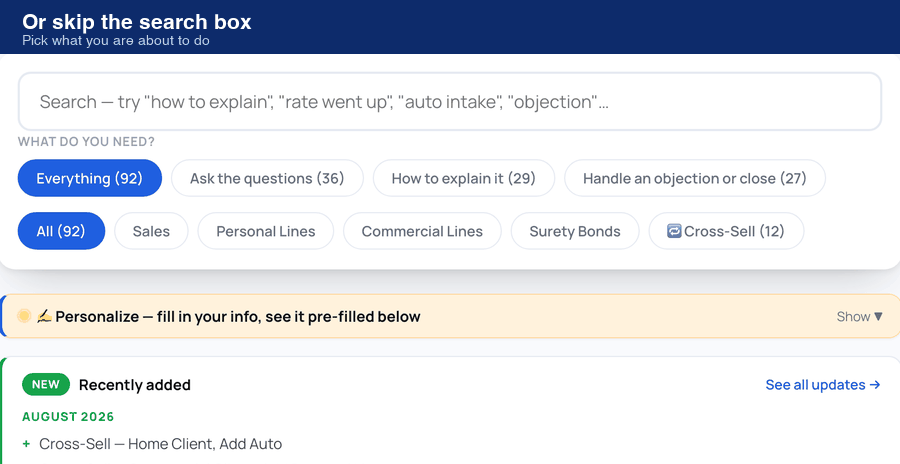Click the search input field

pyautogui.click(x=449, y=102)
